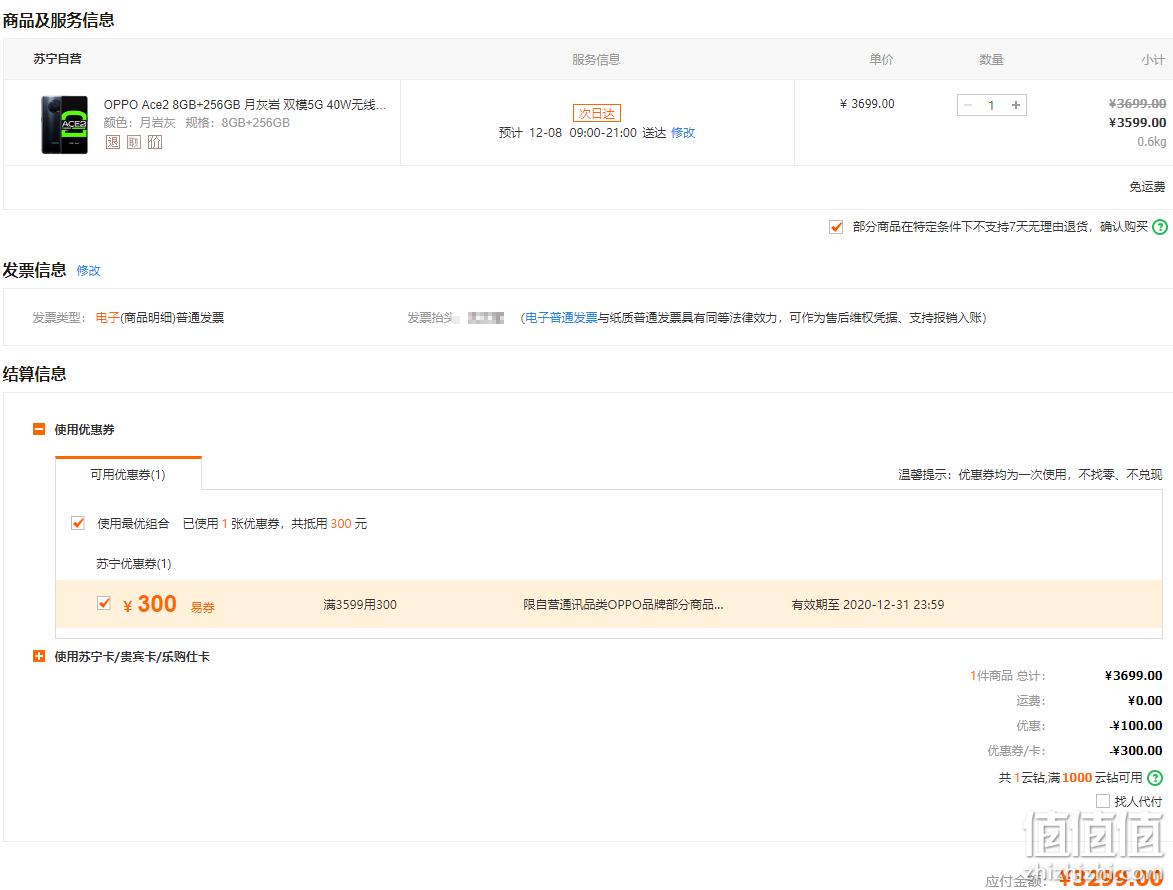
Task: Expand the 使用苏宁卡/贵宾卡/乐购仕卡 section
Action: pyautogui.click(x=39, y=657)
